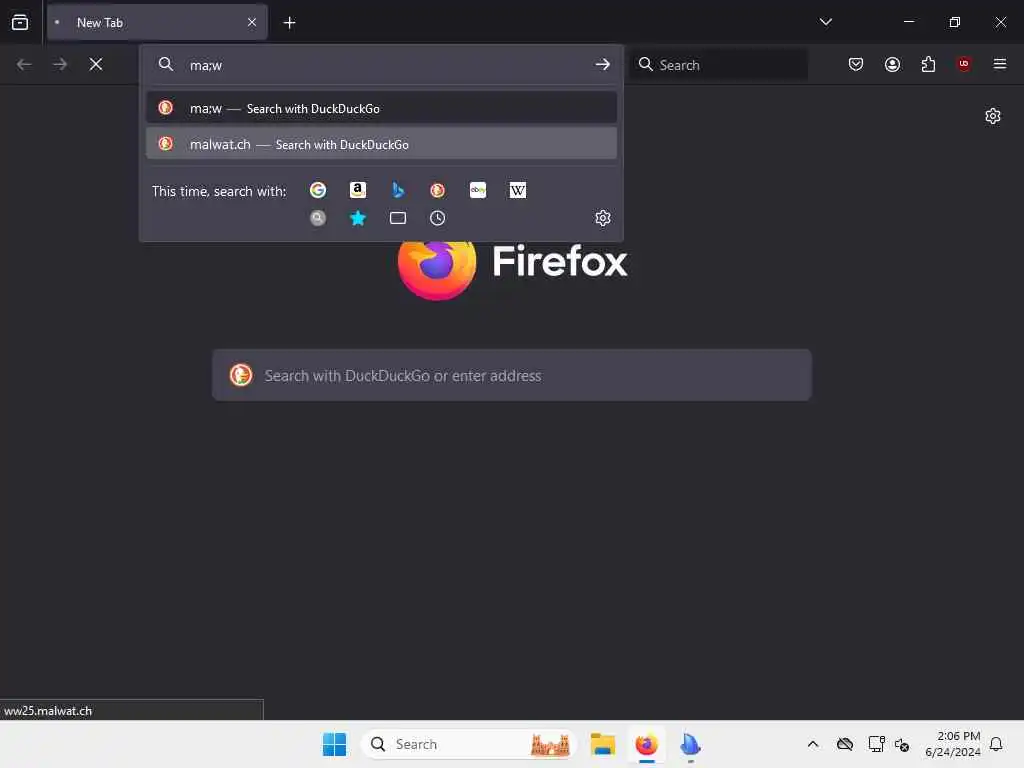The width and height of the screenshot is (1024, 768).
Task: Open the uBlock Origin extension
Action: 964,64
